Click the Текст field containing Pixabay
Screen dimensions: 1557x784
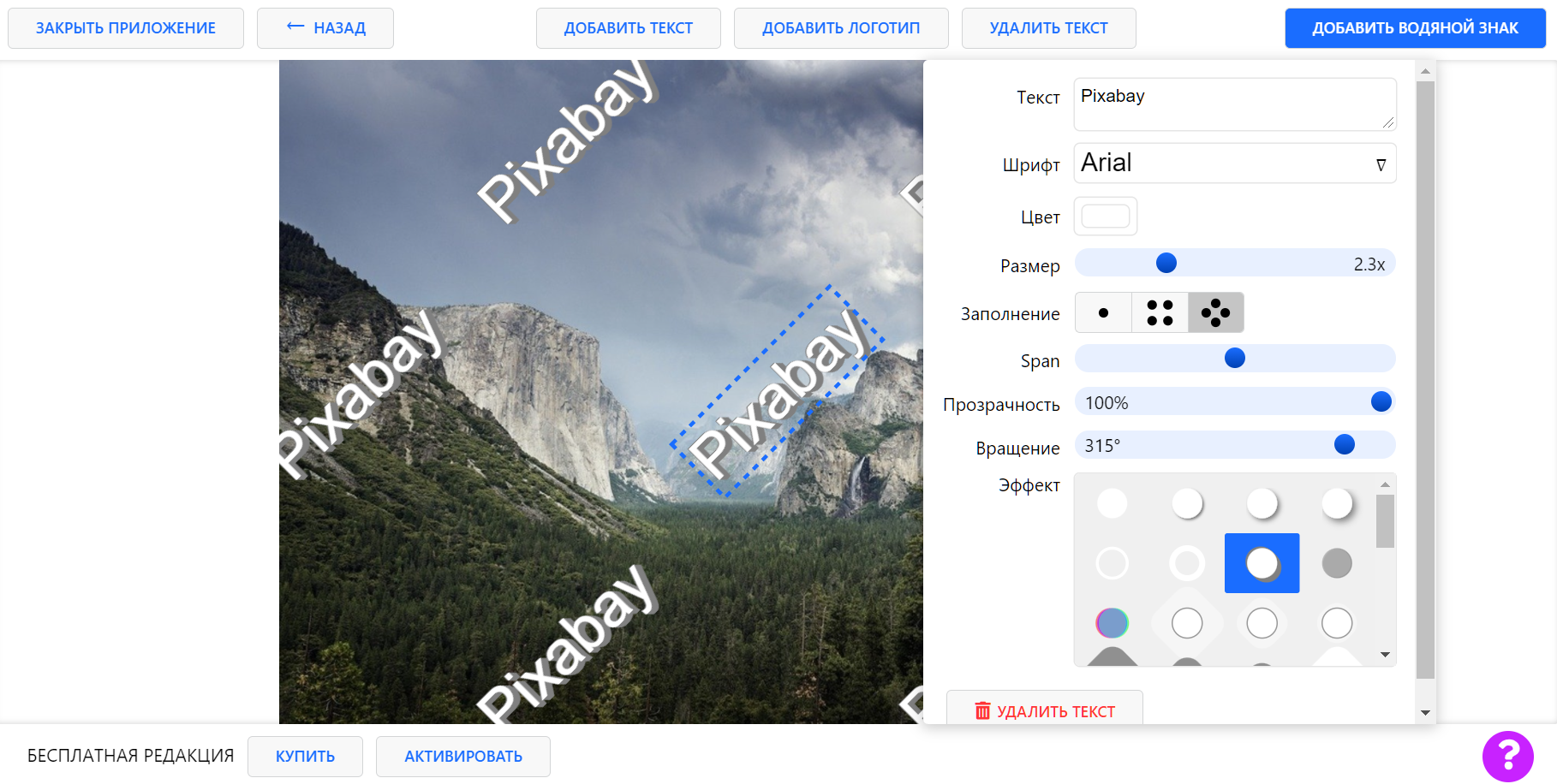click(1234, 104)
